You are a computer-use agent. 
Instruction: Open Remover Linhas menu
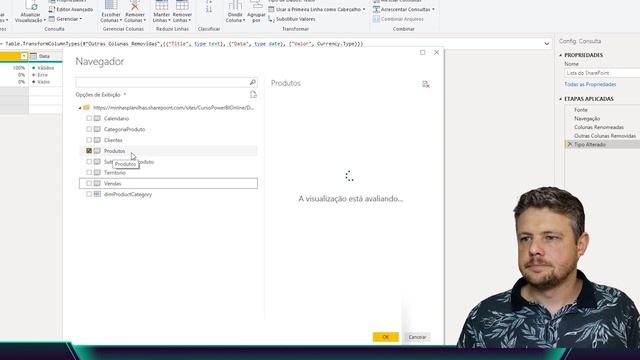[x=182, y=12]
